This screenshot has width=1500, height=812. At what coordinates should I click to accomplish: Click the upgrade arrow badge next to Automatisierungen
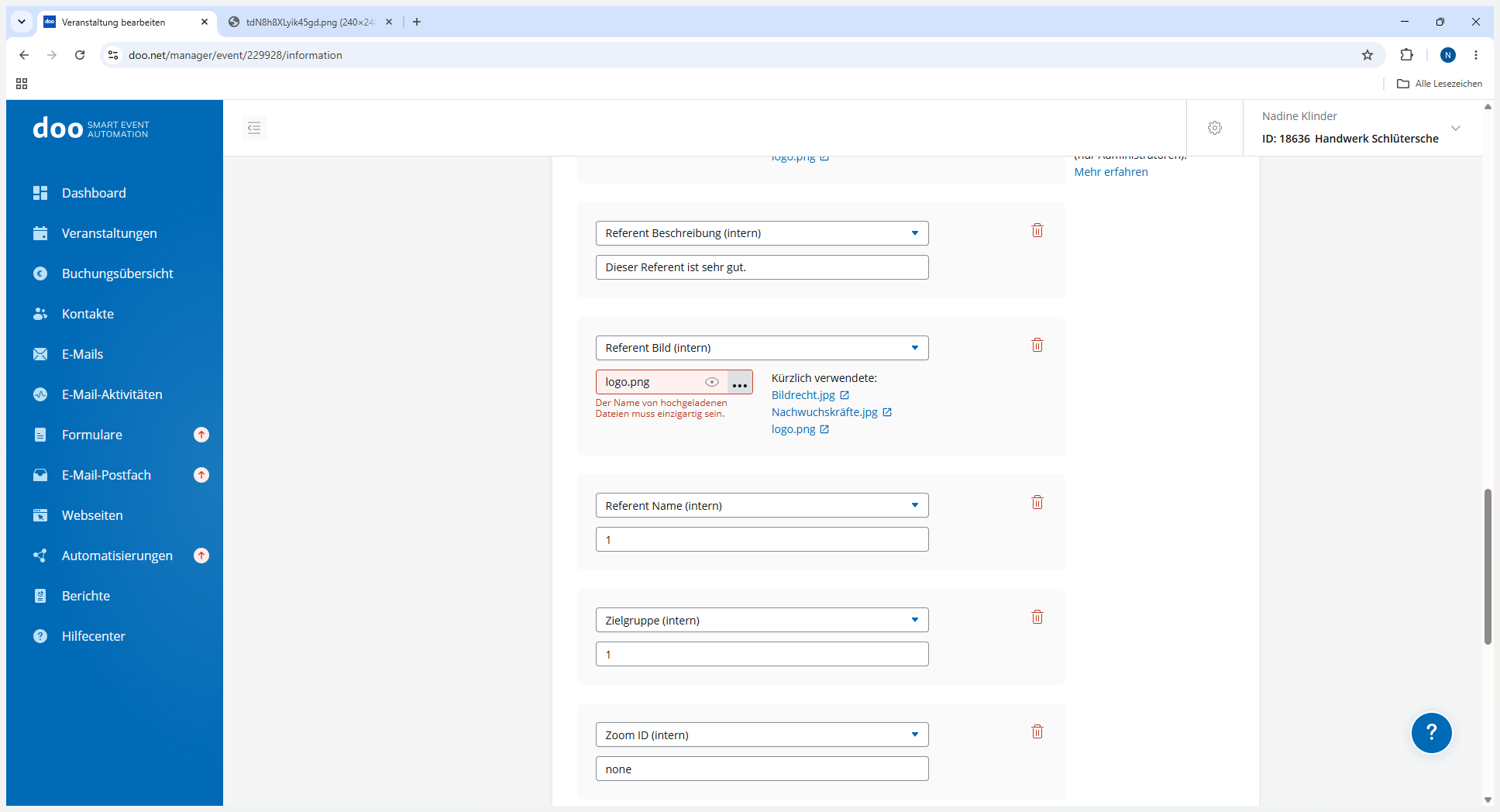pos(201,556)
